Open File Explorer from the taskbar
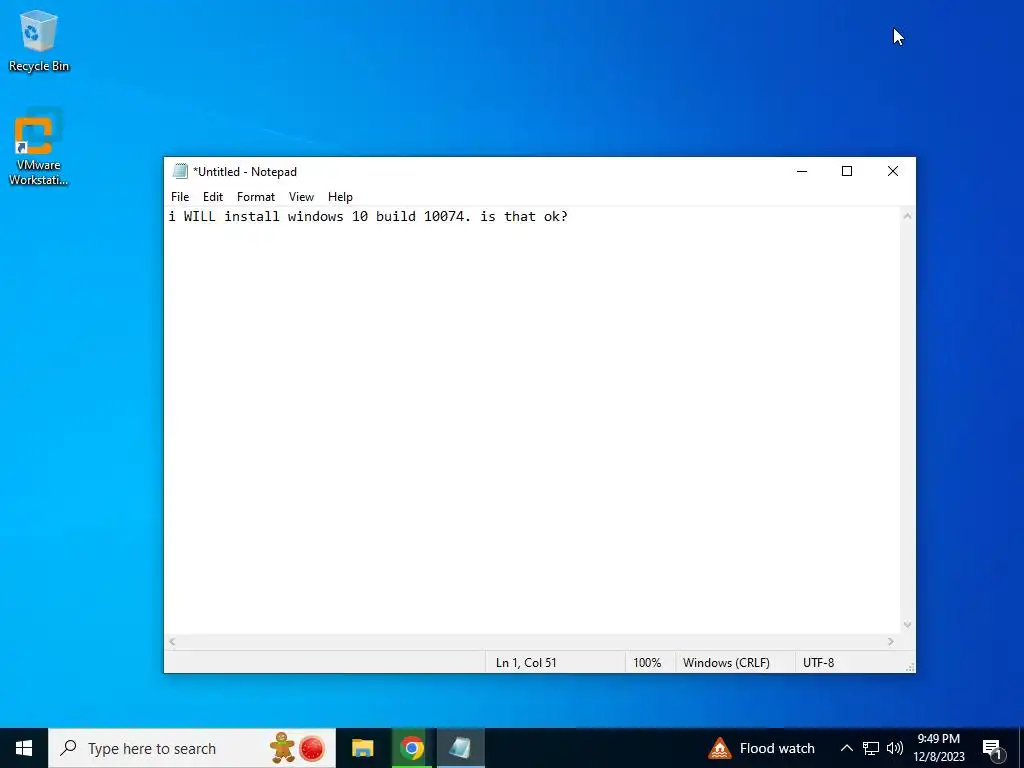1024x768 pixels. 362,748
